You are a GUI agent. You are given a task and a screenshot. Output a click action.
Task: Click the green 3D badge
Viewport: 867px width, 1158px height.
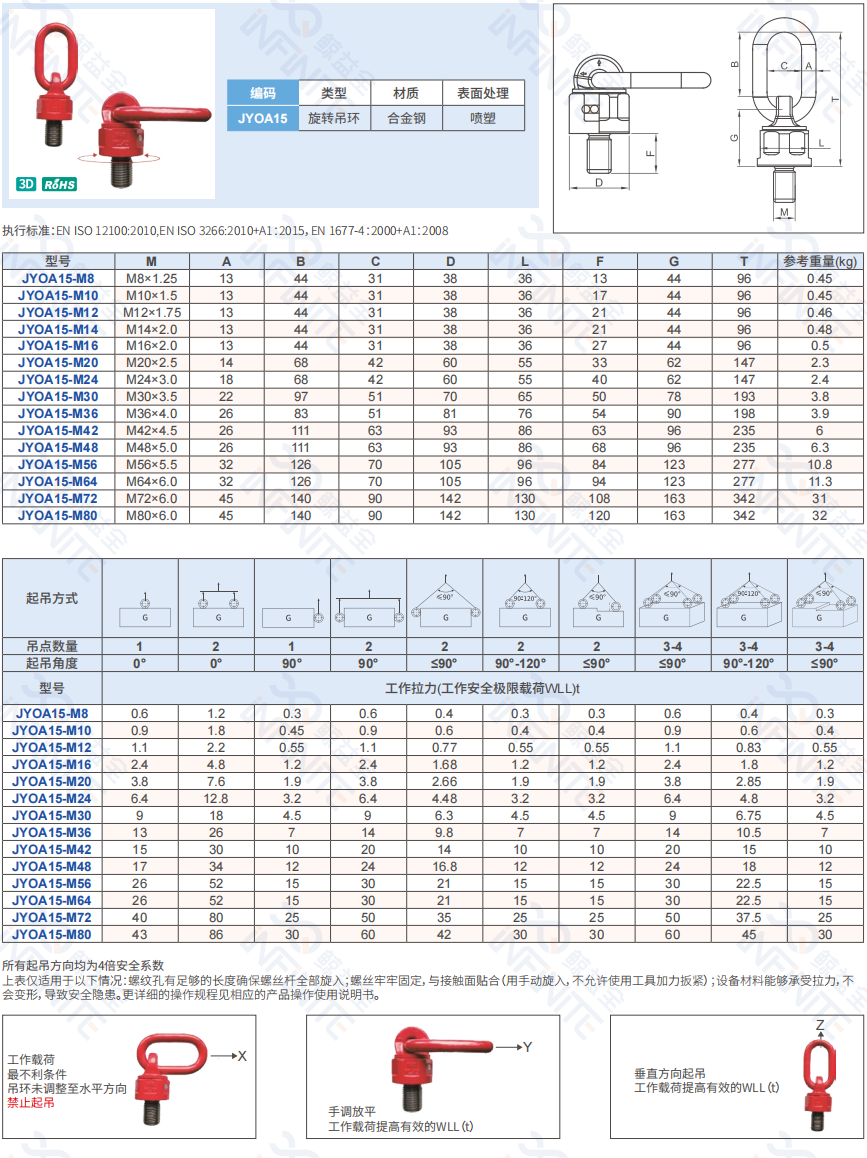(x=27, y=184)
